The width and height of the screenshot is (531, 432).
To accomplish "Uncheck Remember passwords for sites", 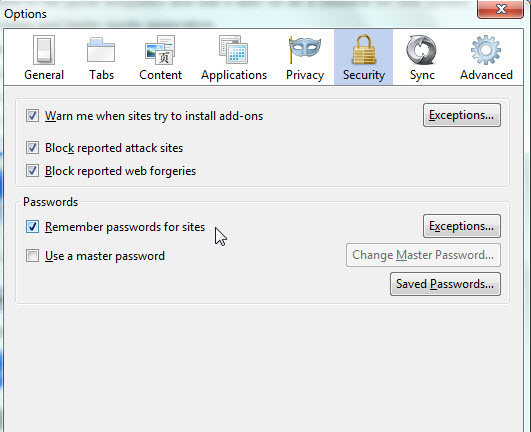I will tap(33, 227).
